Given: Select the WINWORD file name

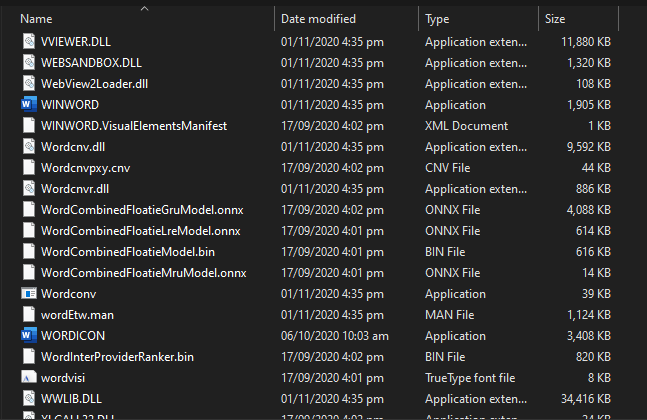Looking at the screenshot, I should (70, 105).
